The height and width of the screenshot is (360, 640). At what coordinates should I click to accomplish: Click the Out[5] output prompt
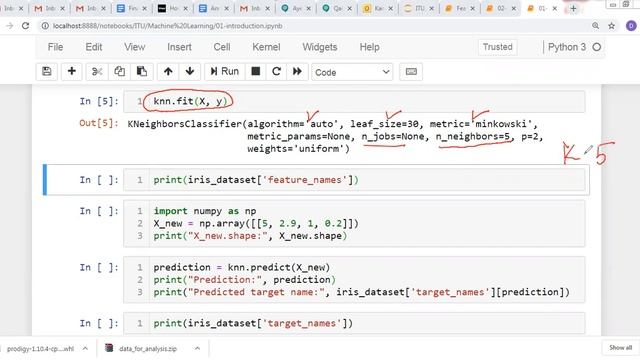tap(99, 123)
